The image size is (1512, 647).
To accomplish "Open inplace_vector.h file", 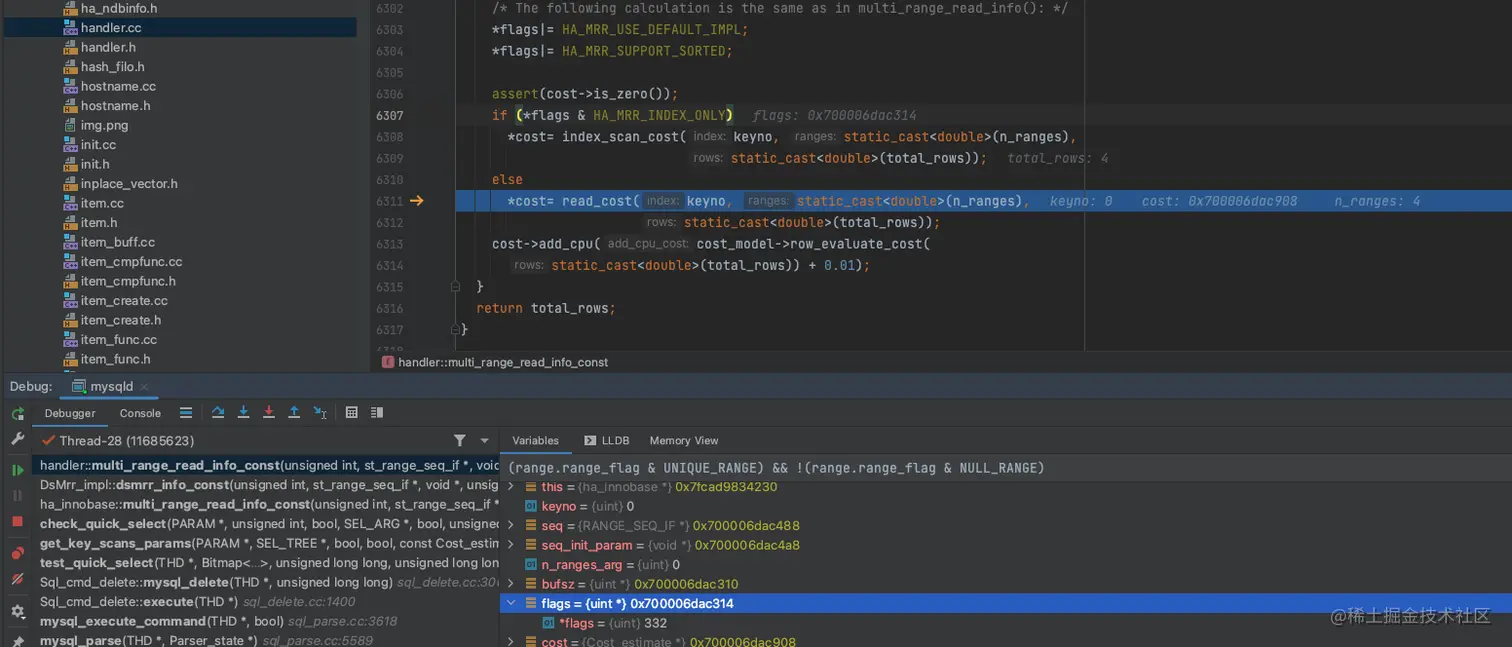I will coord(129,184).
